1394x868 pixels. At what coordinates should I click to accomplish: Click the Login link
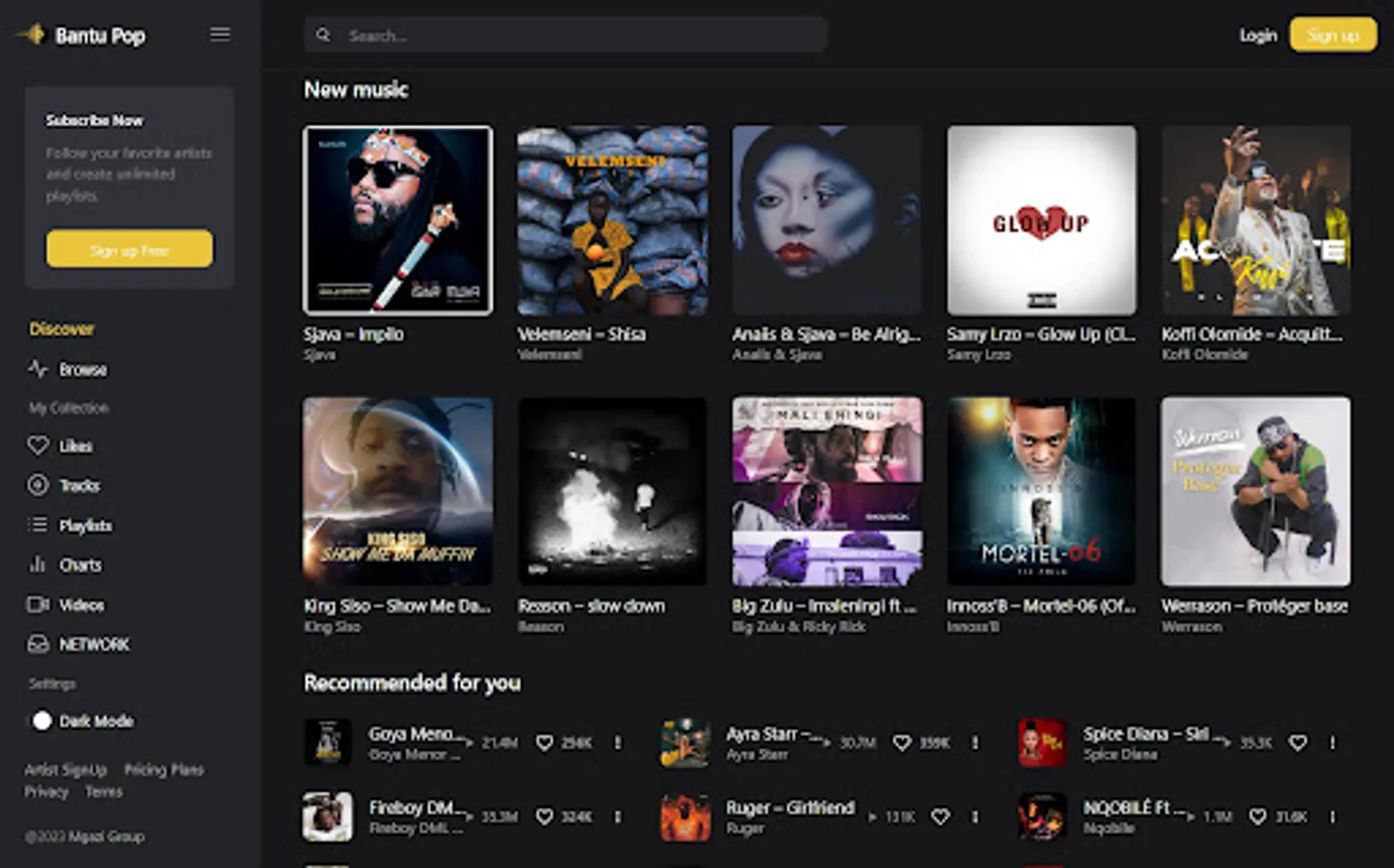click(x=1258, y=36)
